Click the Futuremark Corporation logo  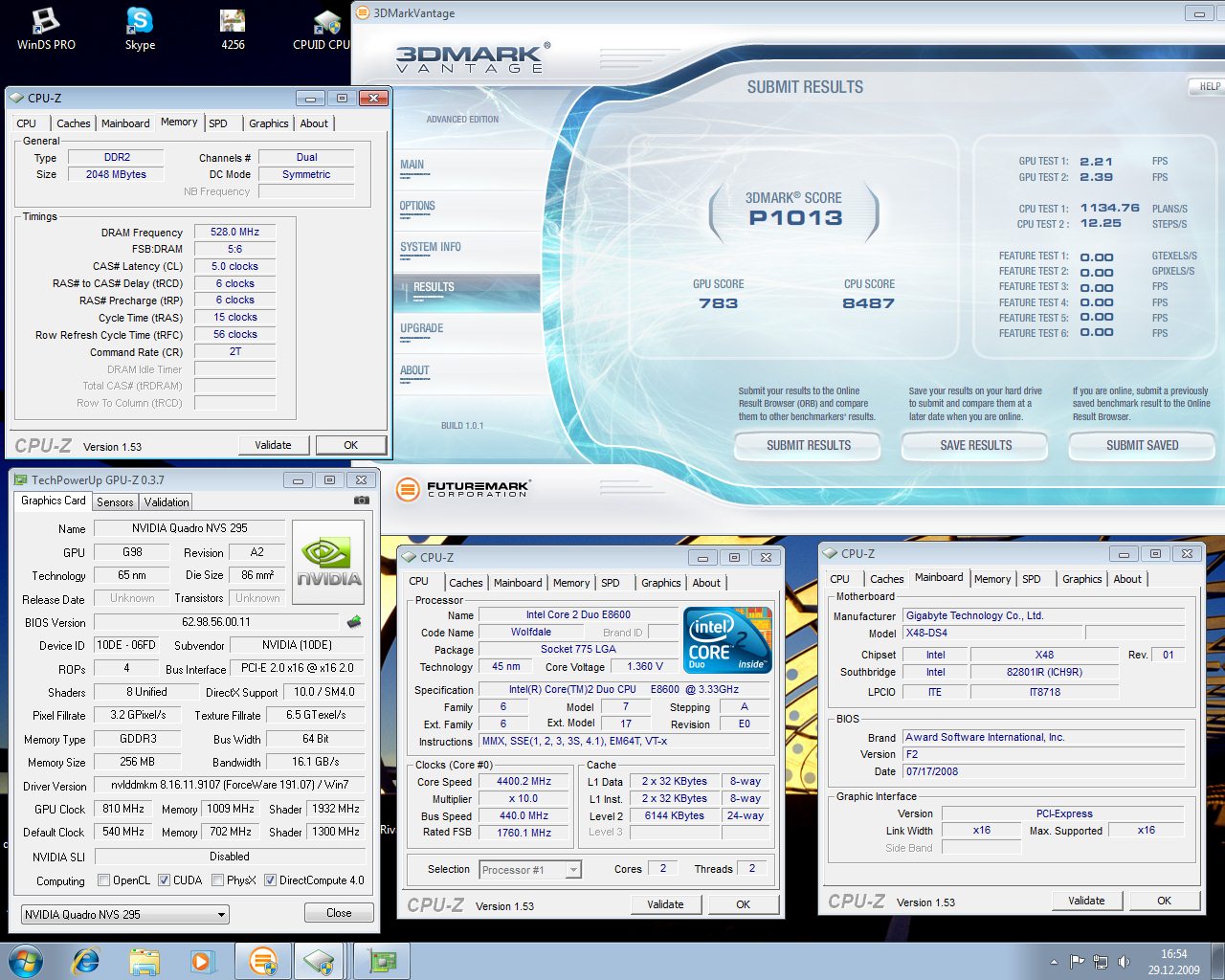(x=462, y=489)
